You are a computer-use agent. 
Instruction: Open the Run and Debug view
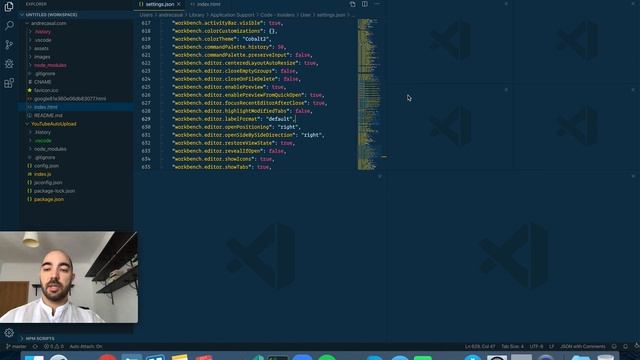(9, 64)
